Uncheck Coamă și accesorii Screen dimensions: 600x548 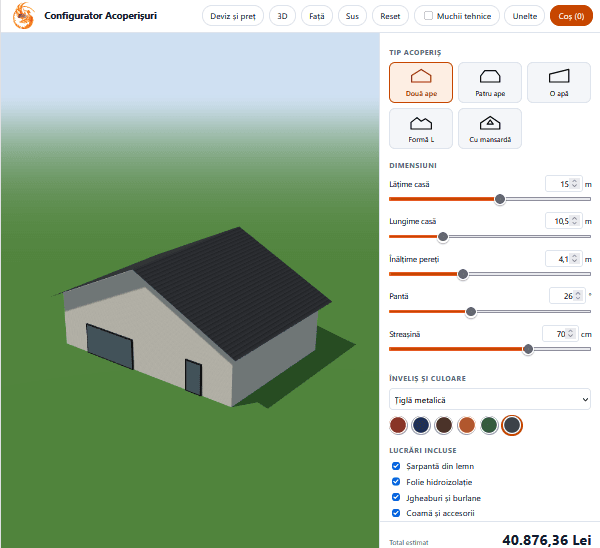tap(396, 513)
